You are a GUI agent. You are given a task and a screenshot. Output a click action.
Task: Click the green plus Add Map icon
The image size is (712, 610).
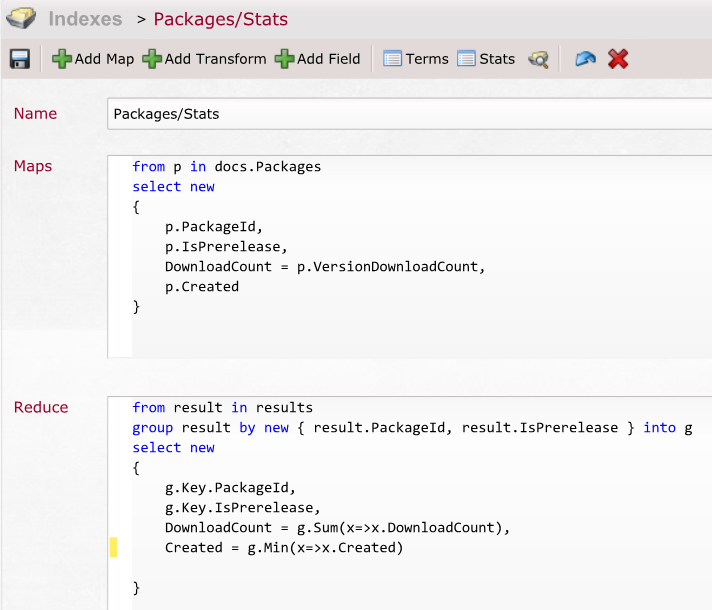[62, 59]
